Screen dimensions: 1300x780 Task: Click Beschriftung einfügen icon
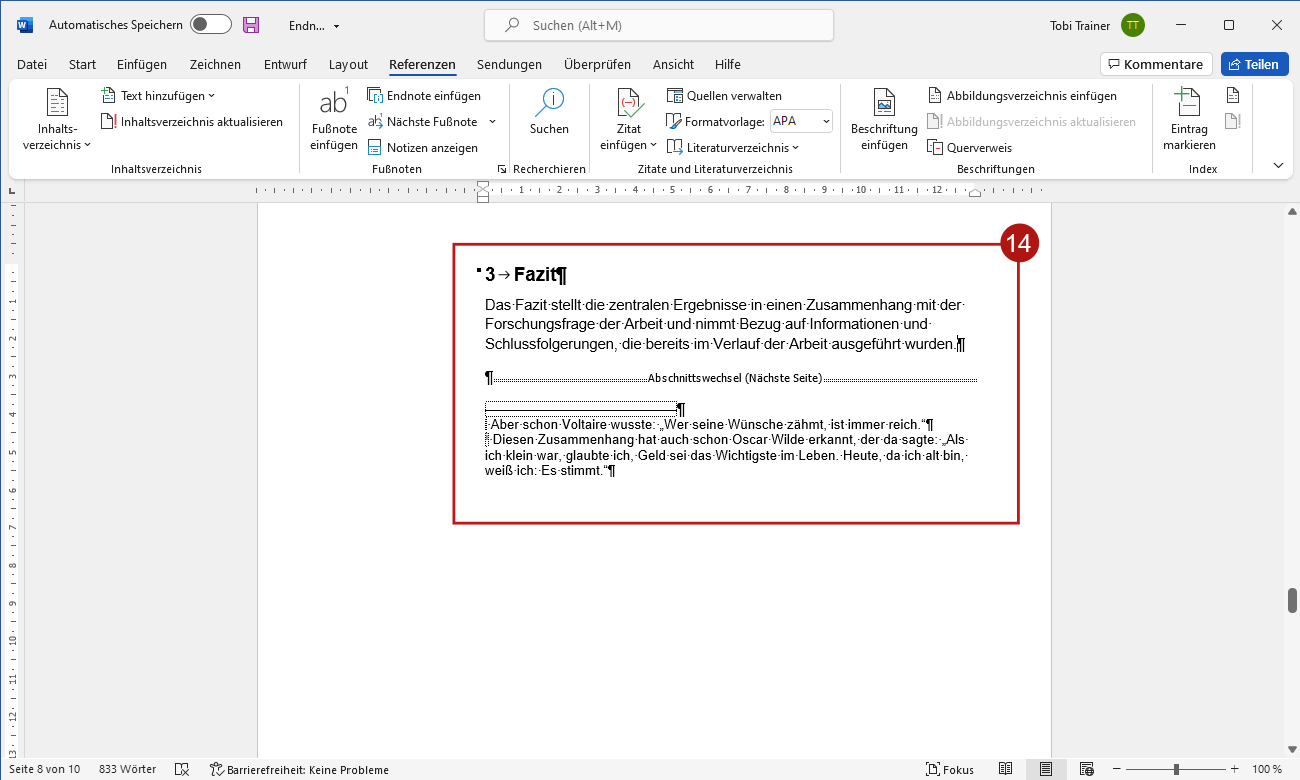884,104
